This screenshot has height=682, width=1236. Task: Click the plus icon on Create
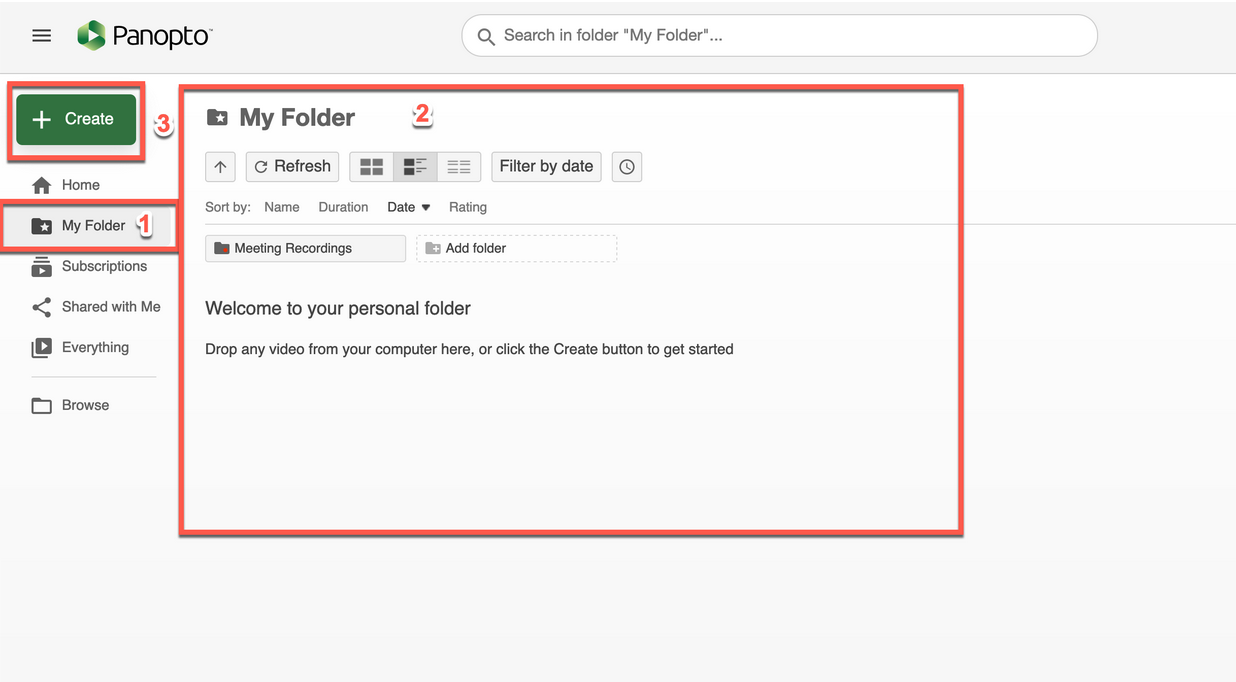41,119
